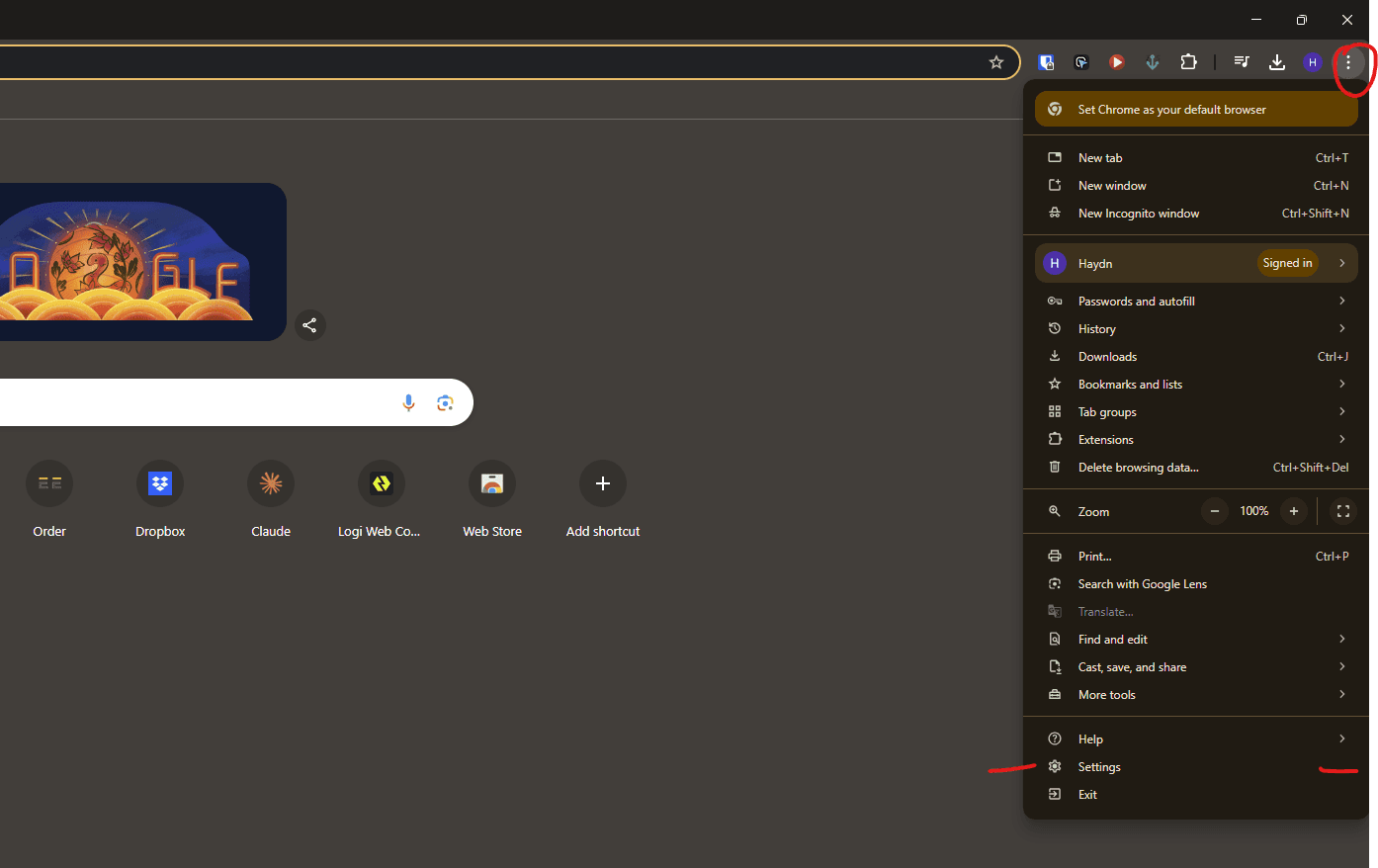Open the Extensions puzzle piece icon

pyautogui.click(x=1189, y=61)
